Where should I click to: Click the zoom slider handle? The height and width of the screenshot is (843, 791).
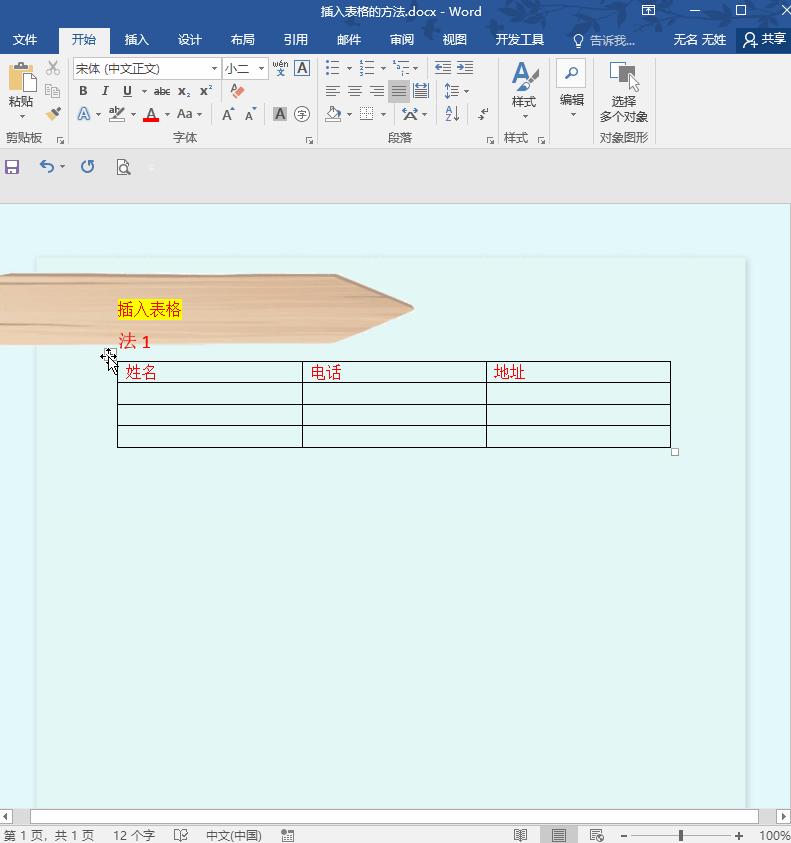coord(681,835)
